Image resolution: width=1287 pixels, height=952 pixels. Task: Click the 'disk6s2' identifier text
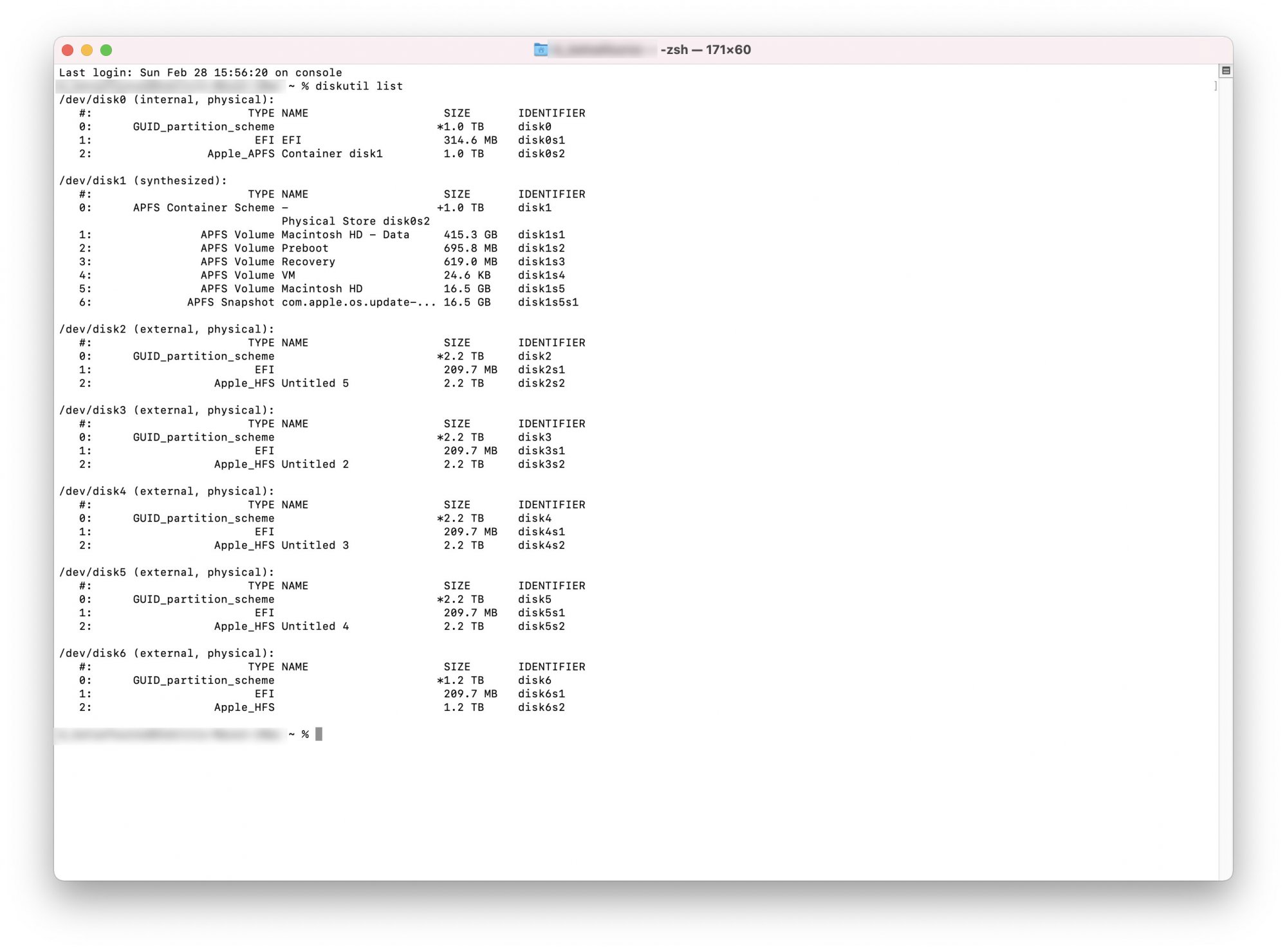click(x=541, y=708)
